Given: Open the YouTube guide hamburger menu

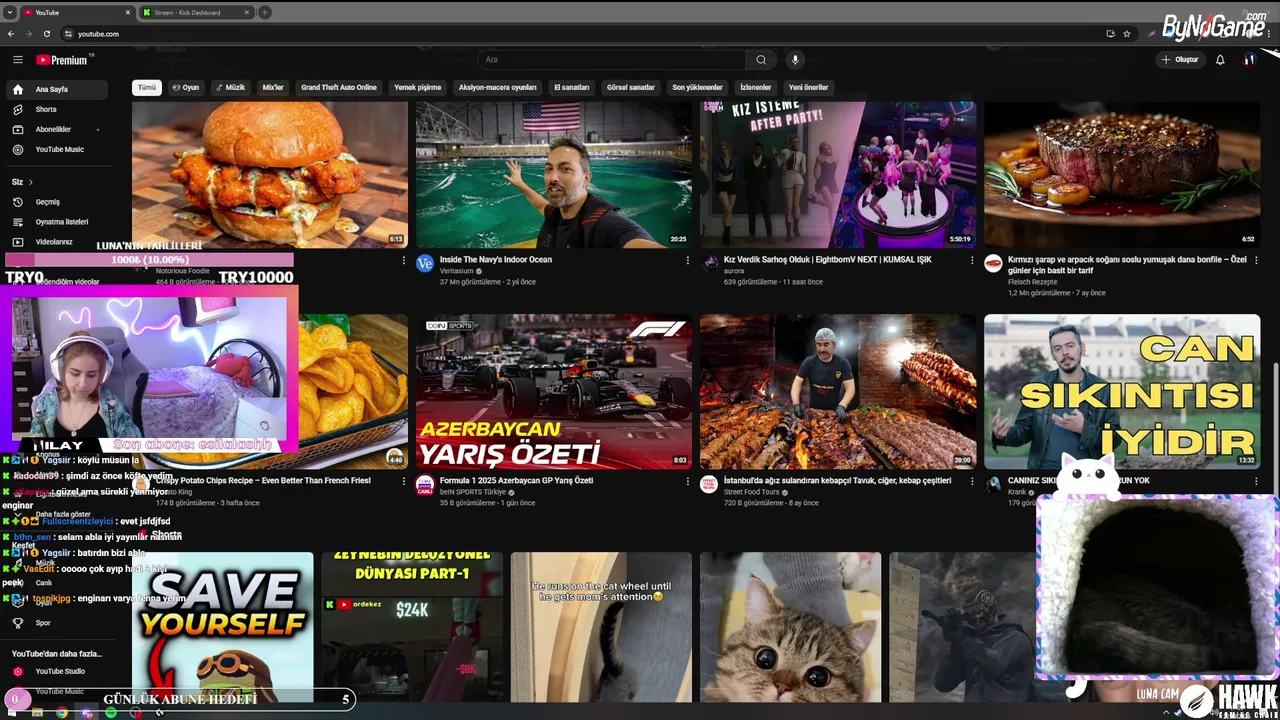Looking at the screenshot, I should pos(17,60).
